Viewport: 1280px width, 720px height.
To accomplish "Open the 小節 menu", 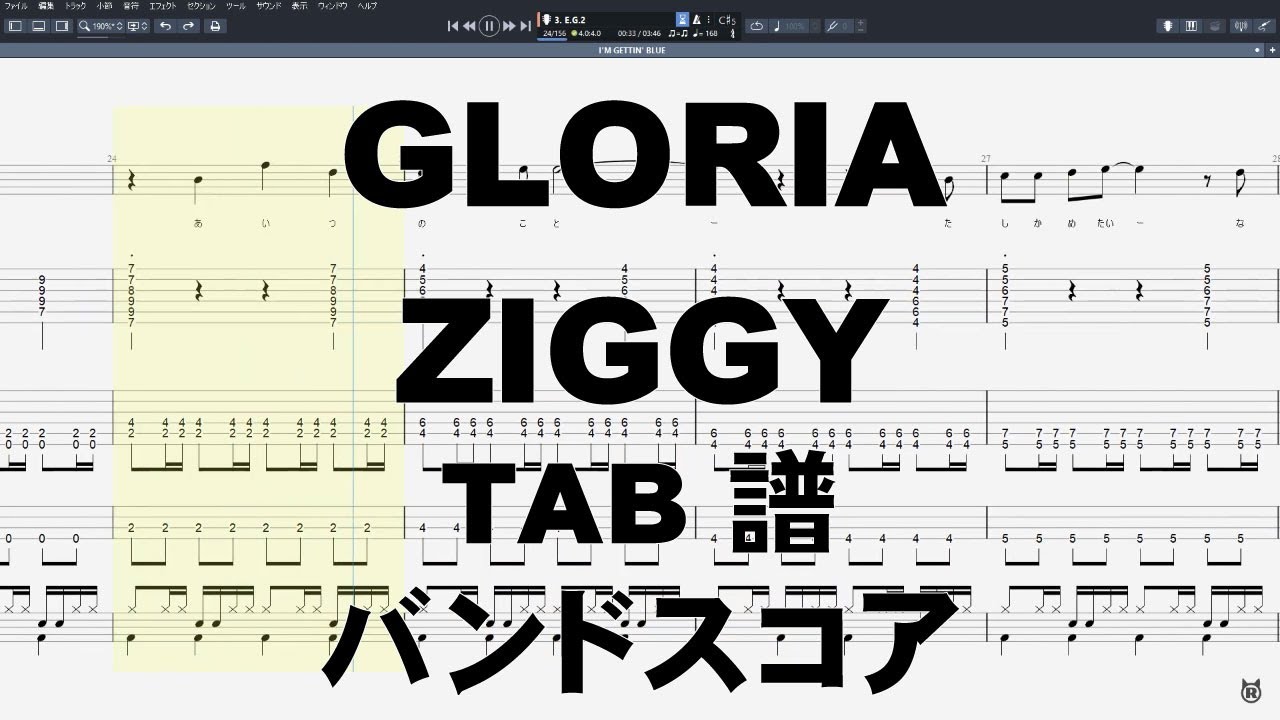I will (x=104, y=6).
